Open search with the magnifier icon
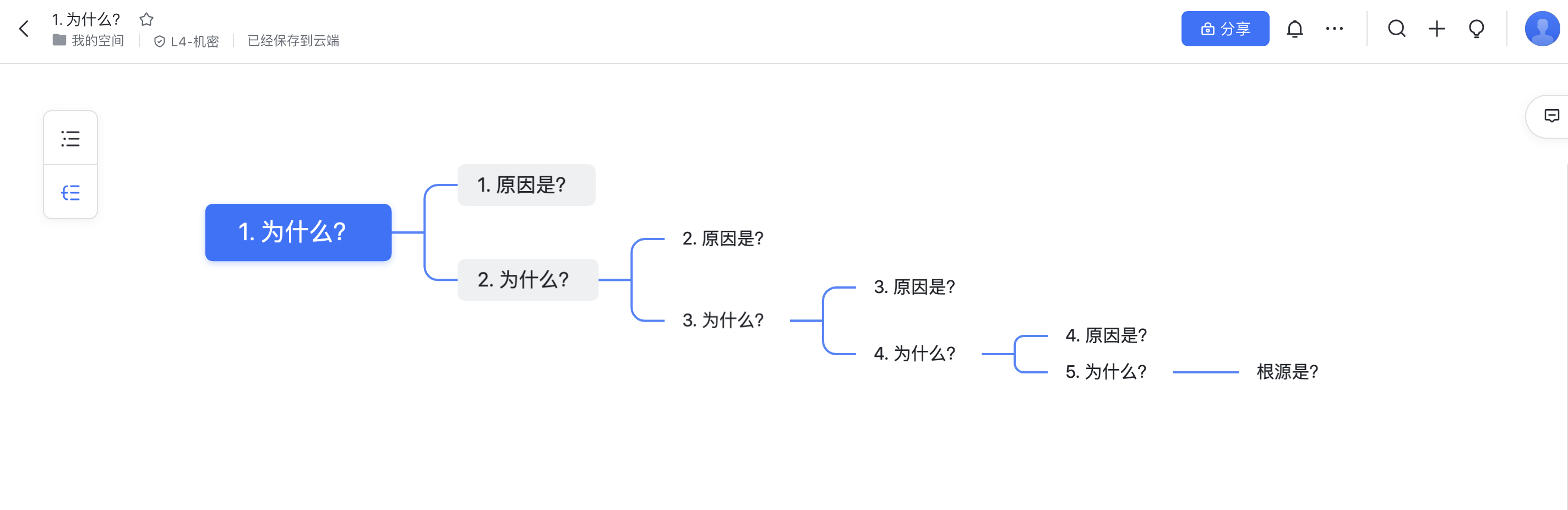The height and width of the screenshot is (510, 1568). 1396,29
